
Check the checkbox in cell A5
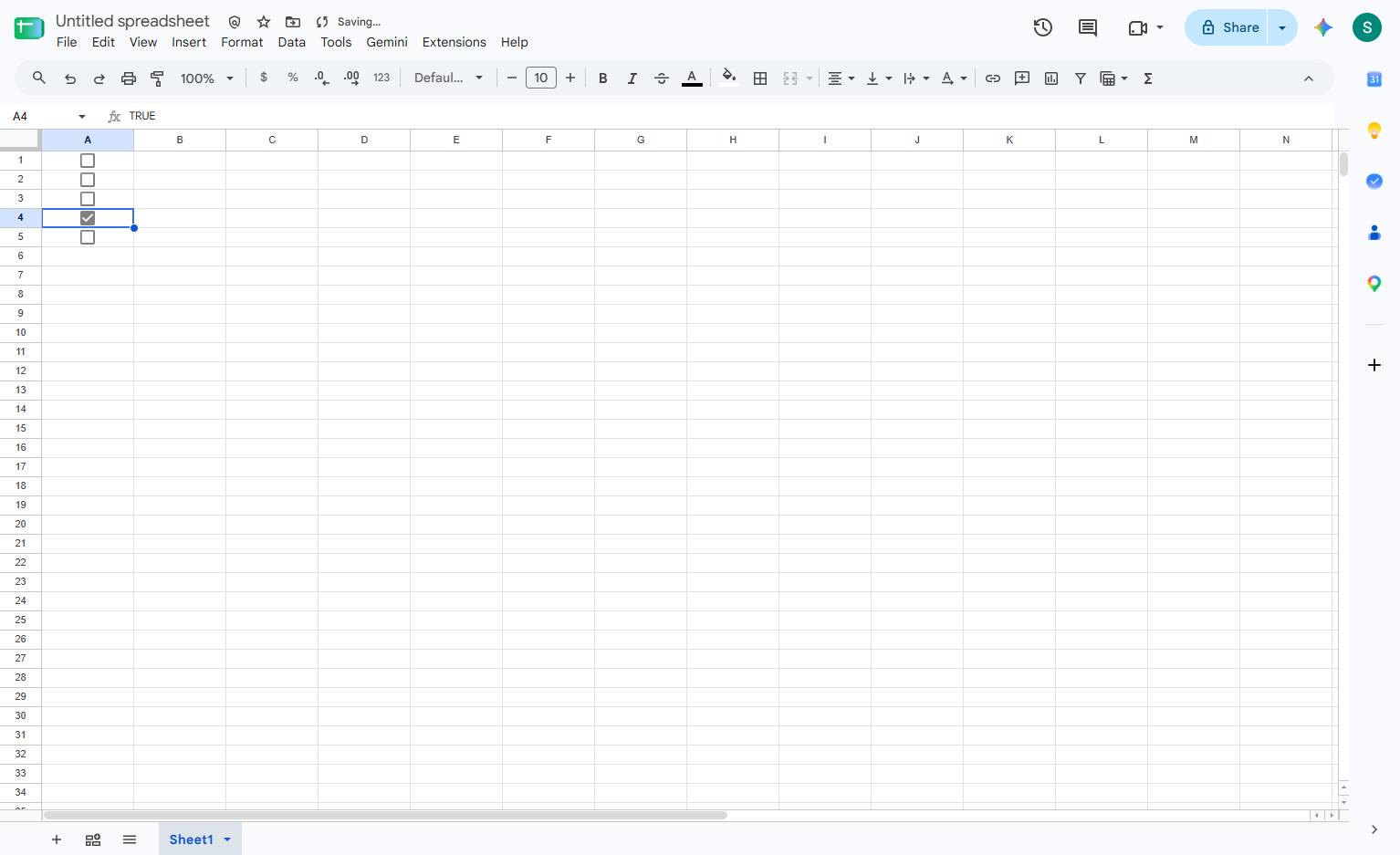(88, 237)
